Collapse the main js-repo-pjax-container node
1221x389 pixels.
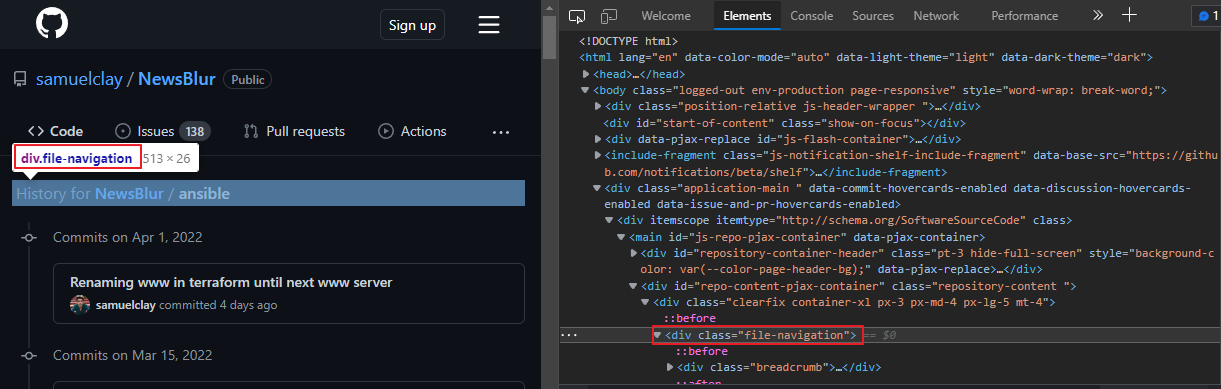tap(622, 237)
